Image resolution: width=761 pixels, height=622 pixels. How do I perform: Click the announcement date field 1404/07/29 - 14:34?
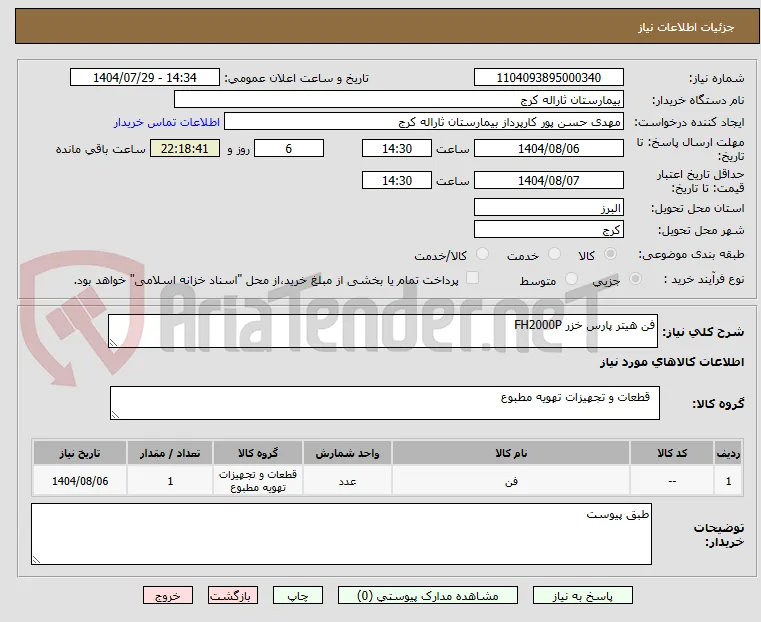coord(145,78)
